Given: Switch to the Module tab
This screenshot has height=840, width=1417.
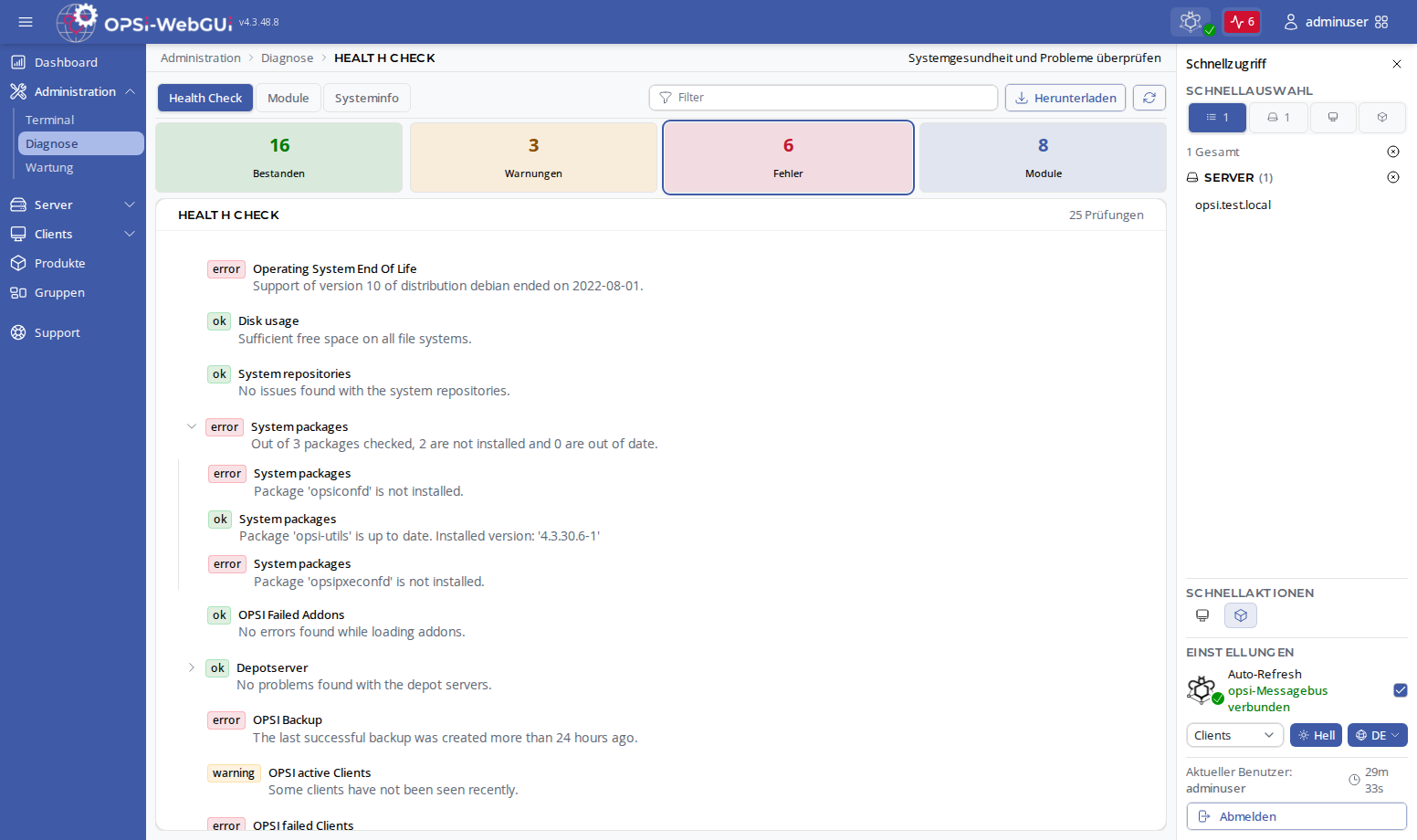Looking at the screenshot, I should [x=288, y=98].
